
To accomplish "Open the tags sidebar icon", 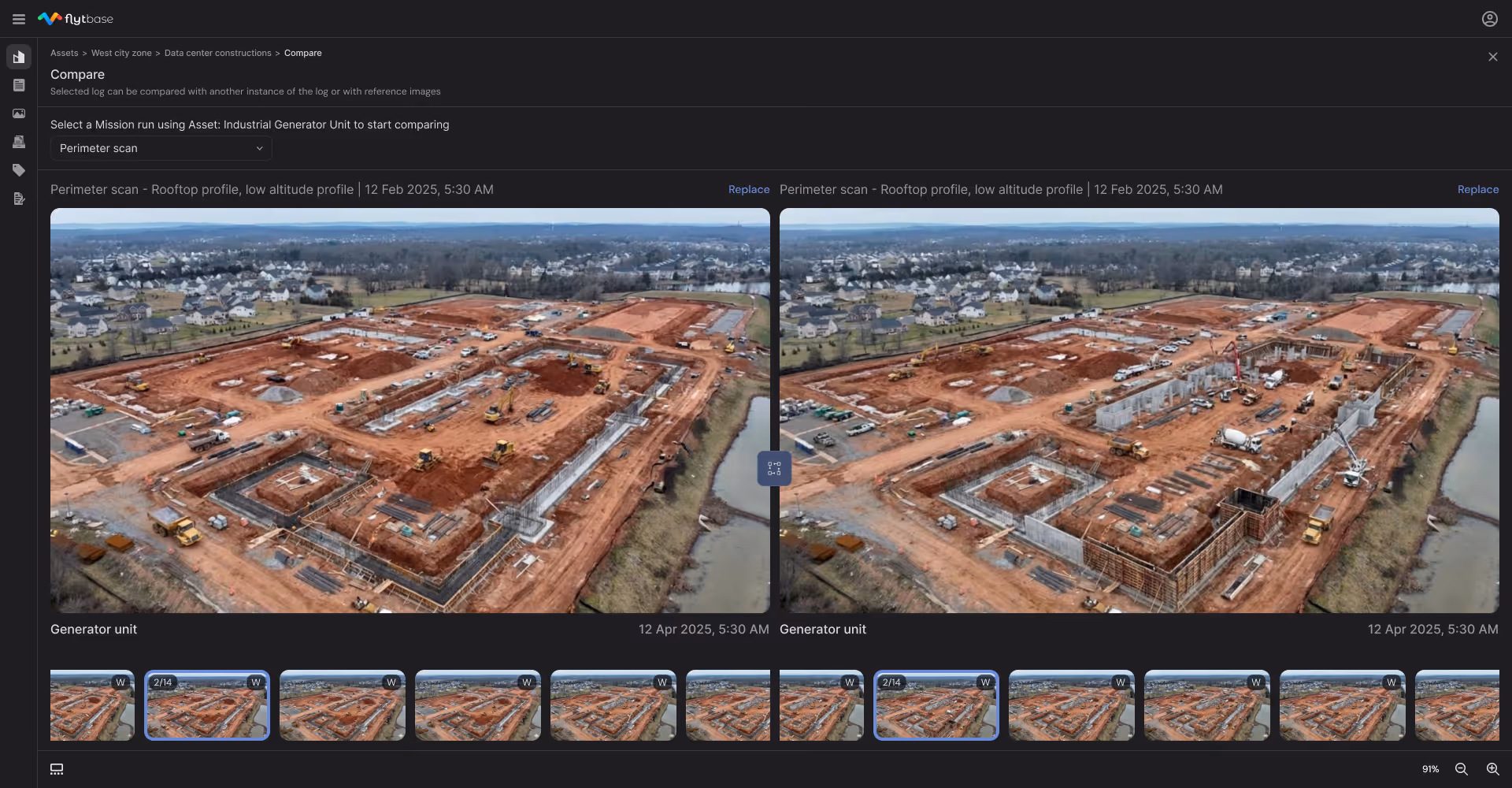I will tap(19, 170).
